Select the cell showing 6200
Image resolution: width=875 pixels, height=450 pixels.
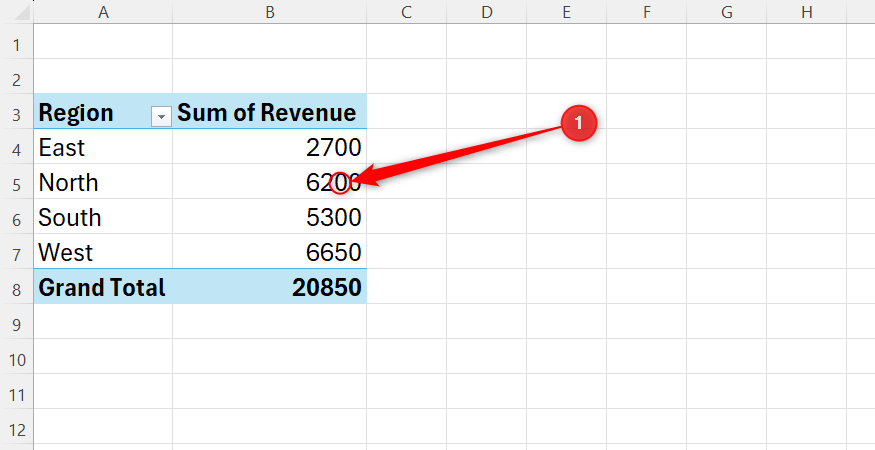point(270,181)
